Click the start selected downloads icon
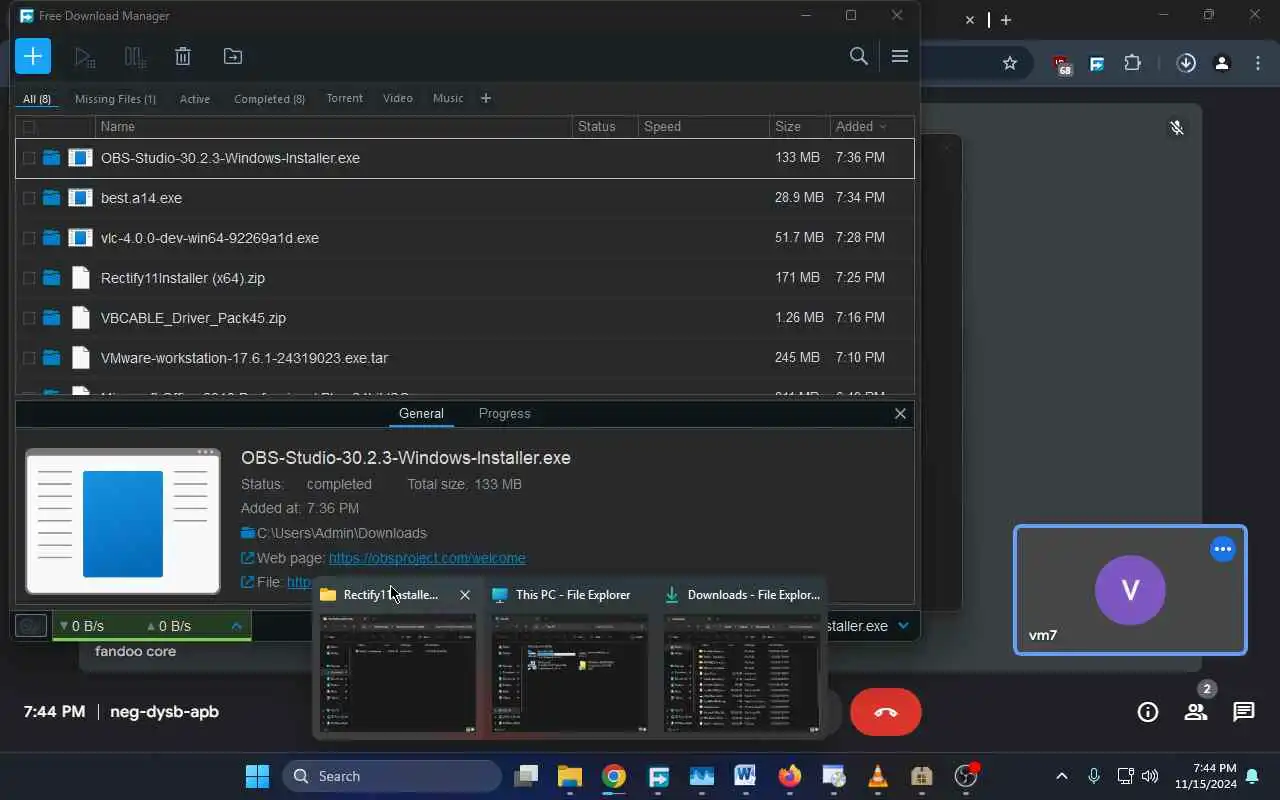1280x800 pixels. pyautogui.click(x=85, y=57)
